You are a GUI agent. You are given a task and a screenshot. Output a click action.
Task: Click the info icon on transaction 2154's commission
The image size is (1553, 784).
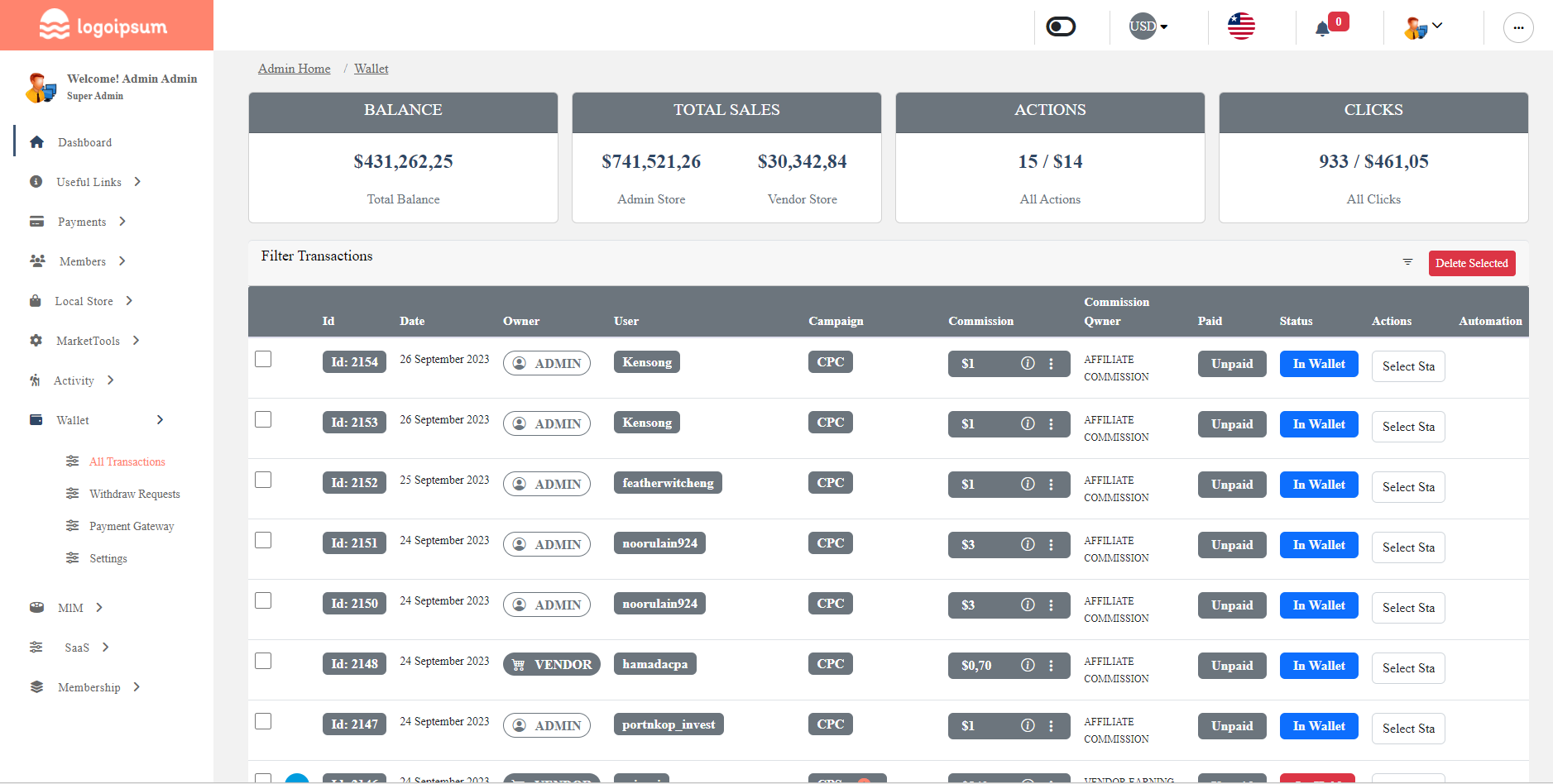(1028, 363)
